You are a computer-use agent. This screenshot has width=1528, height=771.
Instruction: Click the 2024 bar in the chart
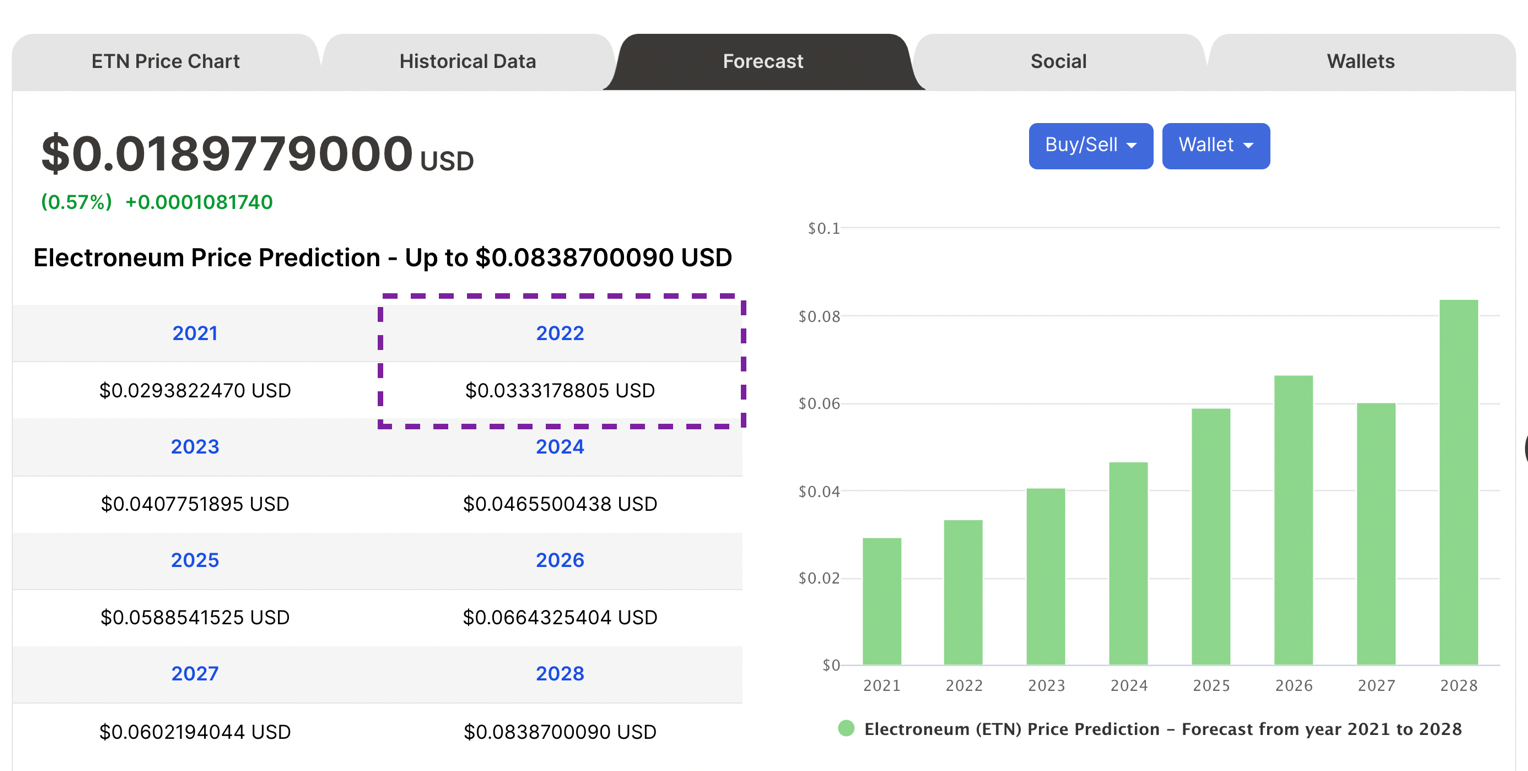[x=1129, y=564]
